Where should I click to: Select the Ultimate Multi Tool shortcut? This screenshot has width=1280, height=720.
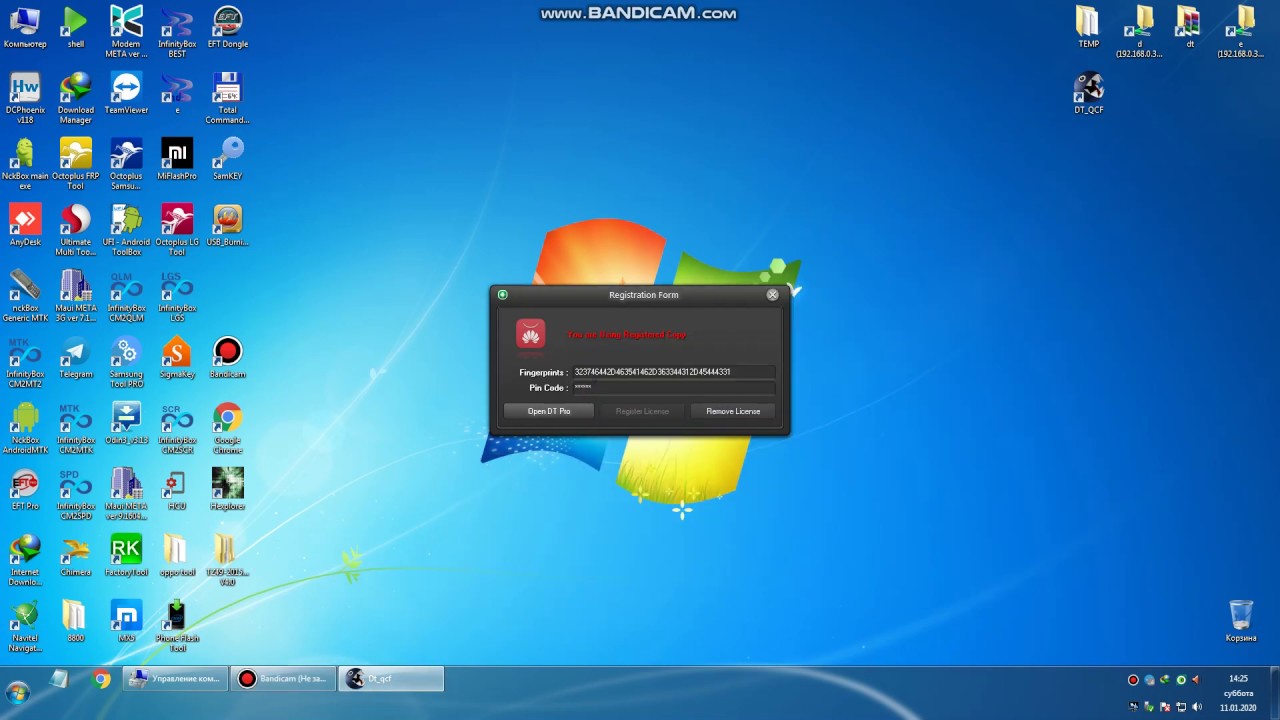click(x=75, y=230)
